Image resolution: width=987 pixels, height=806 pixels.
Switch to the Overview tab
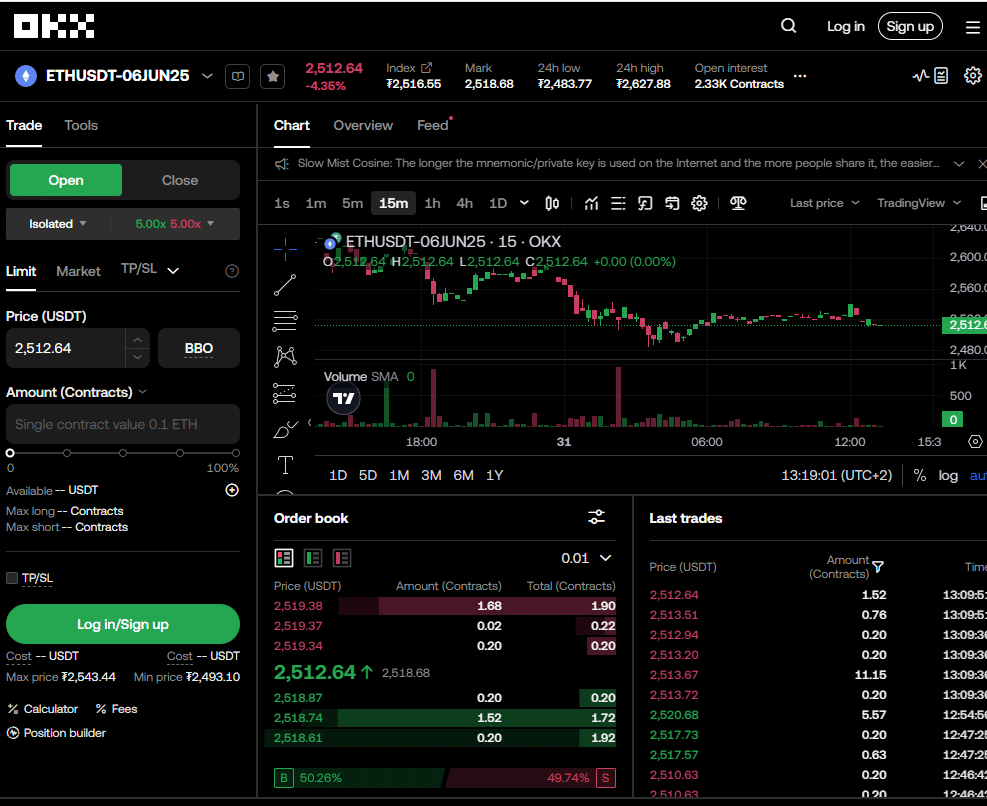tap(363, 125)
